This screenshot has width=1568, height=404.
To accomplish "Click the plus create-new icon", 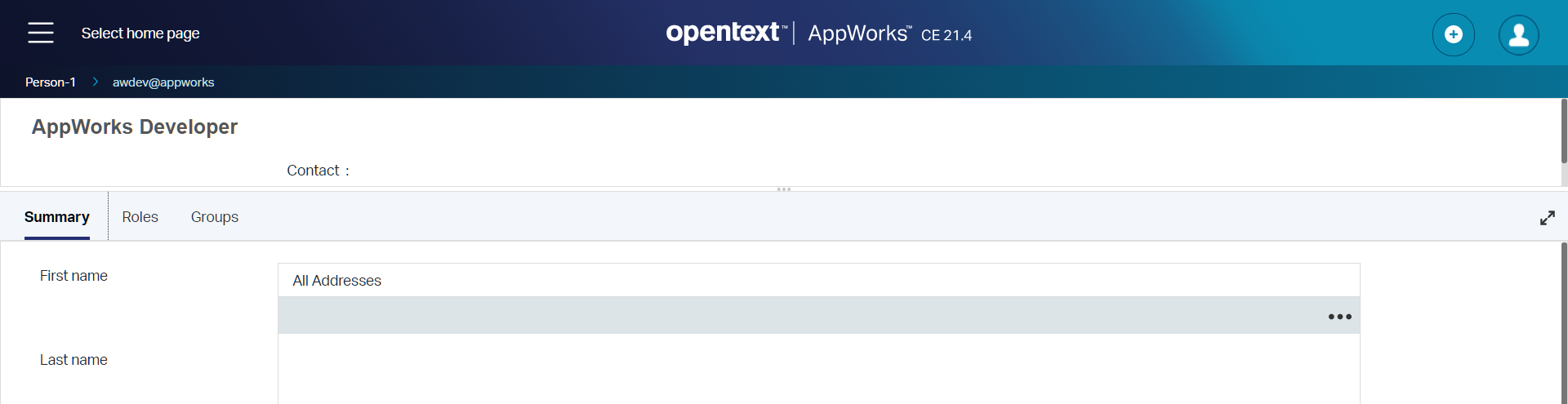I will (x=1453, y=34).
